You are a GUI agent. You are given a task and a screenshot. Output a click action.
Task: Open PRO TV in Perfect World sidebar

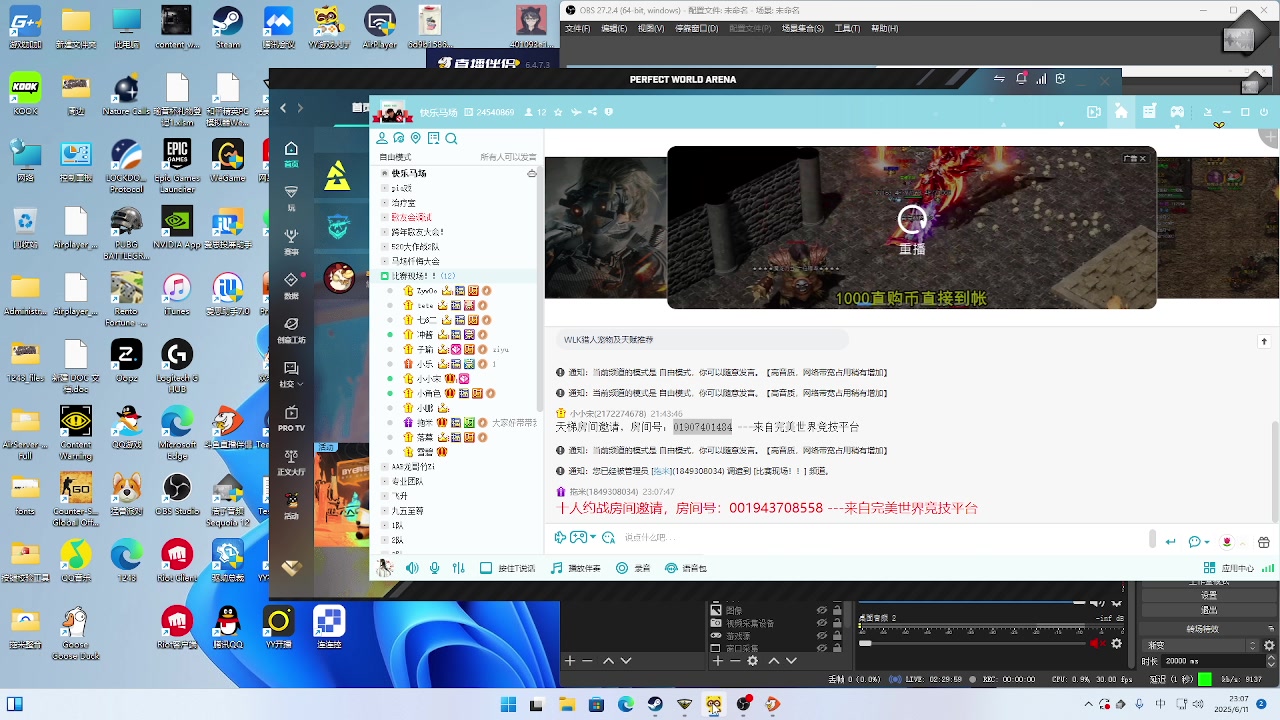[x=291, y=418]
